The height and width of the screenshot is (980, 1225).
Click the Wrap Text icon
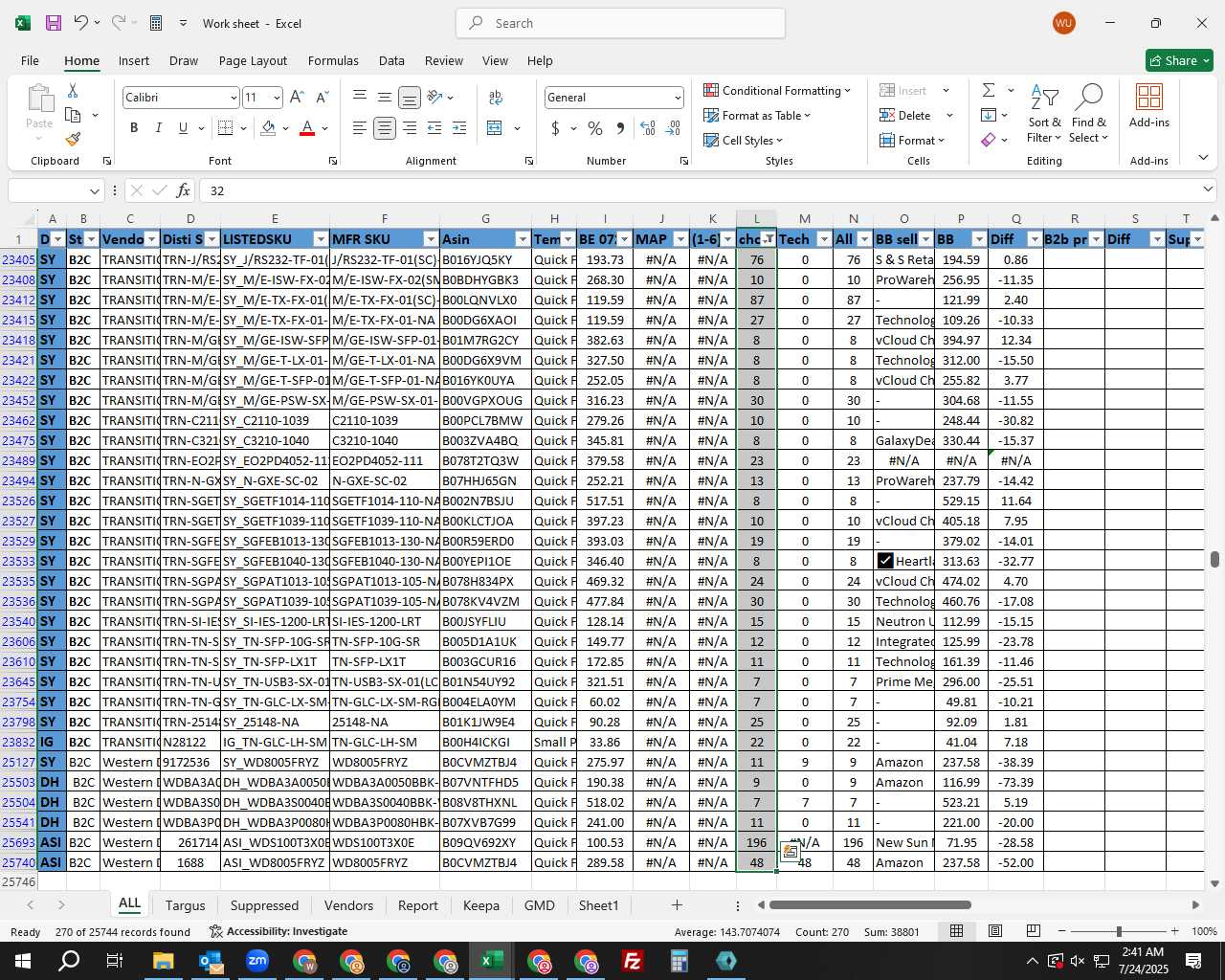coord(495,97)
